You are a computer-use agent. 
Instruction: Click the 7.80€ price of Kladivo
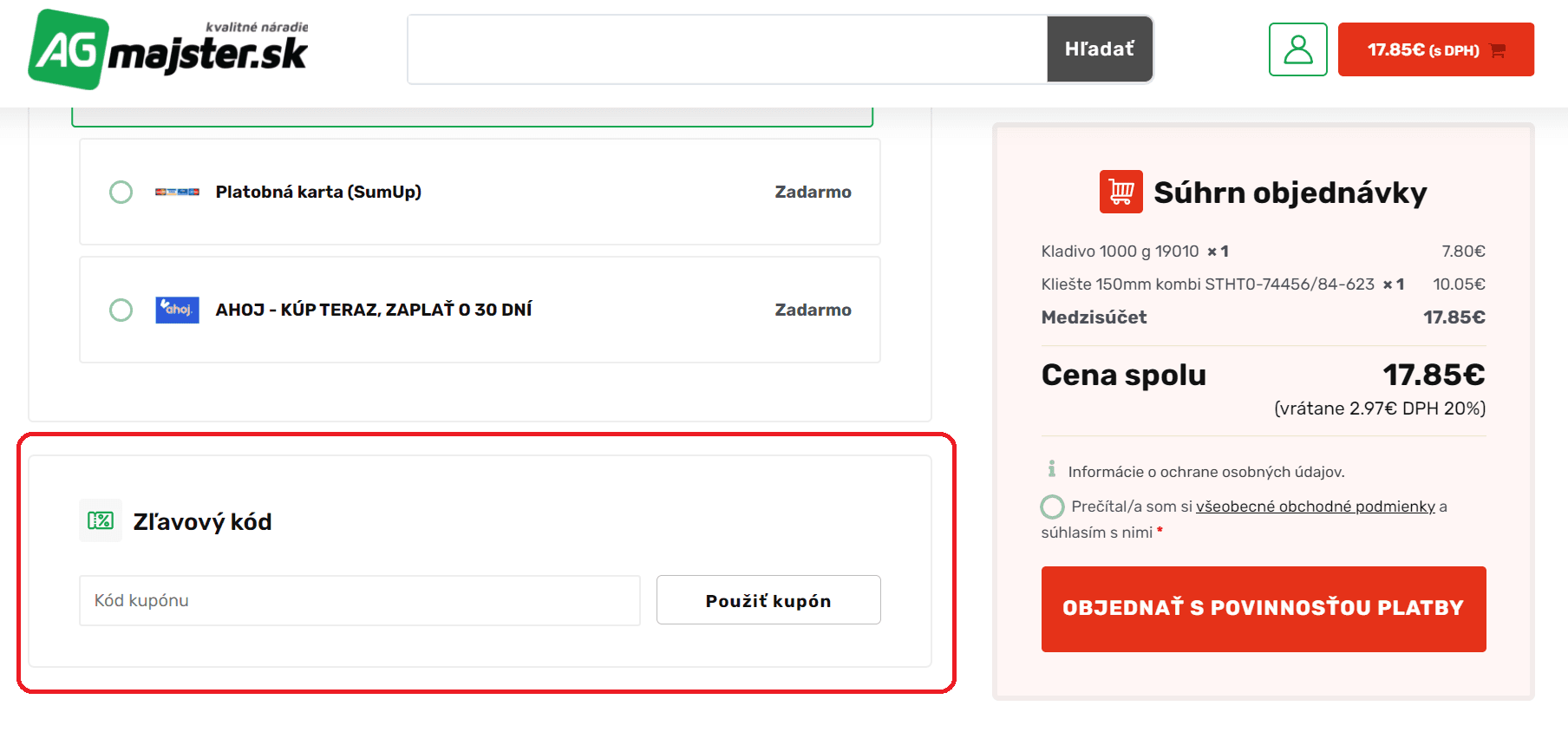(x=1463, y=252)
